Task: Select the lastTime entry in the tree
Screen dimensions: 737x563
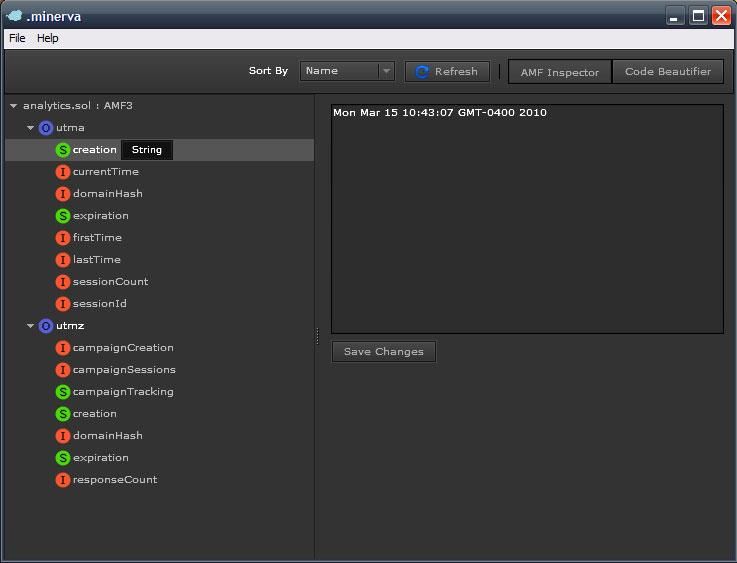Action: (96, 260)
